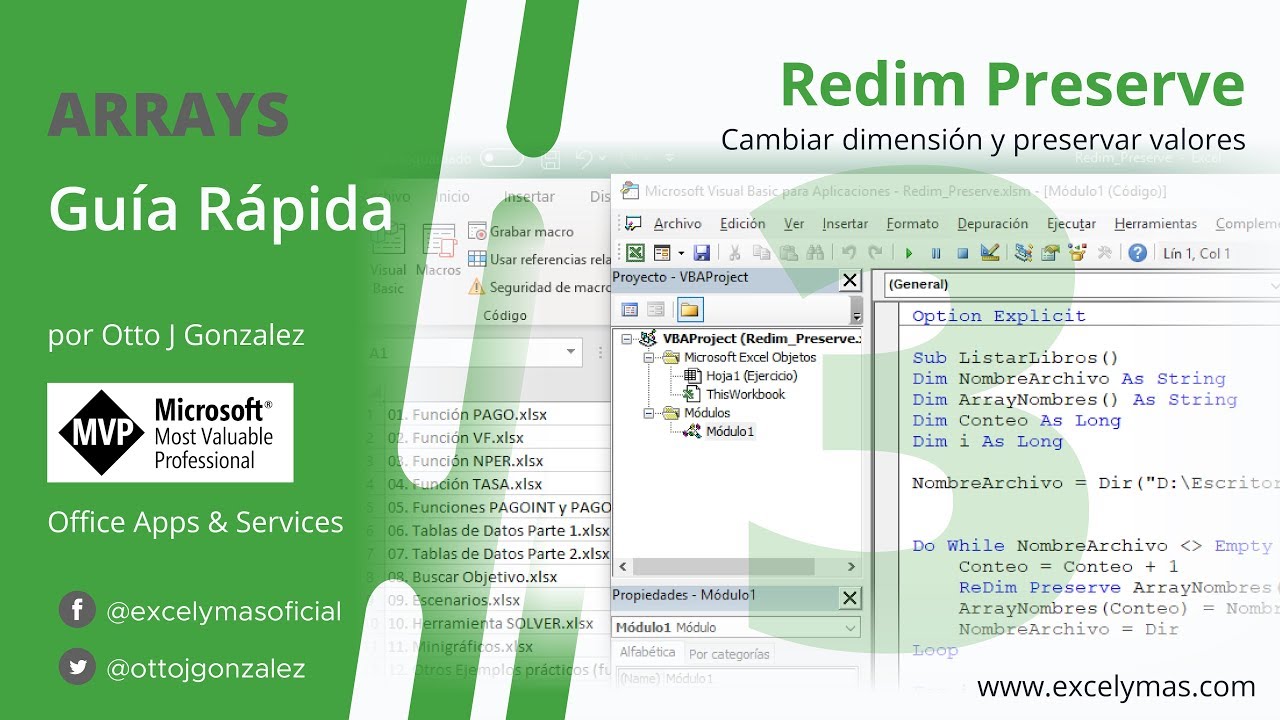Open Find with binoculars icon
Image resolution: width=1280 pixels, height=720 pixels.
[x=814, y=253]
